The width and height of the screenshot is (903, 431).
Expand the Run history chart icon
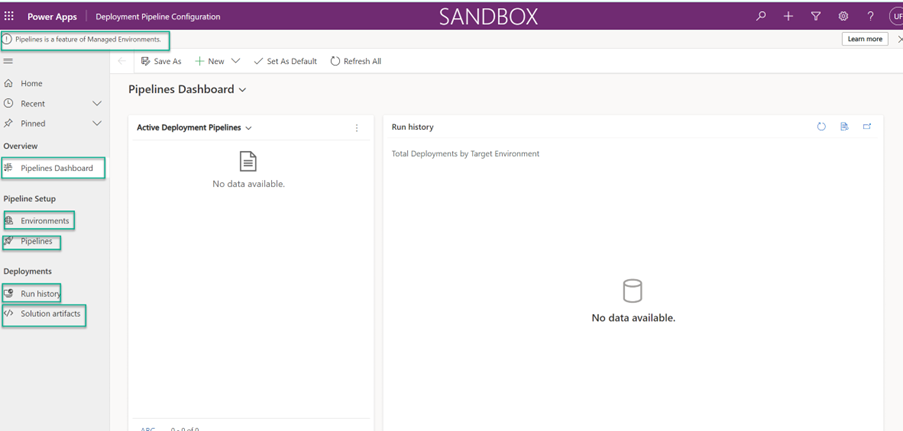(x=867, y=127)
